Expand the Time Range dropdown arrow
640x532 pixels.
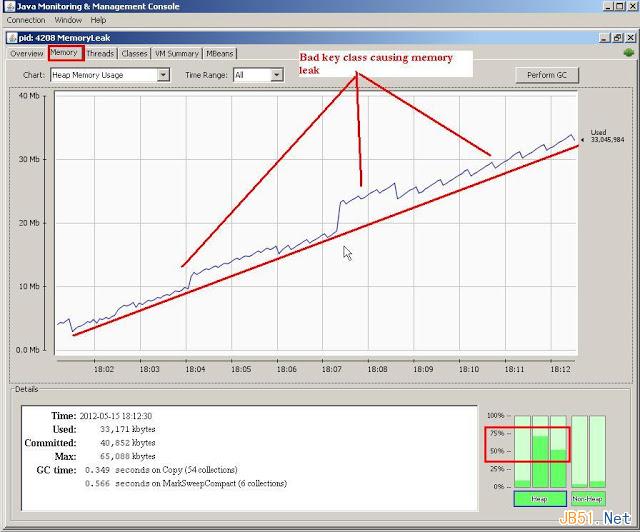[x=277, y=75]
